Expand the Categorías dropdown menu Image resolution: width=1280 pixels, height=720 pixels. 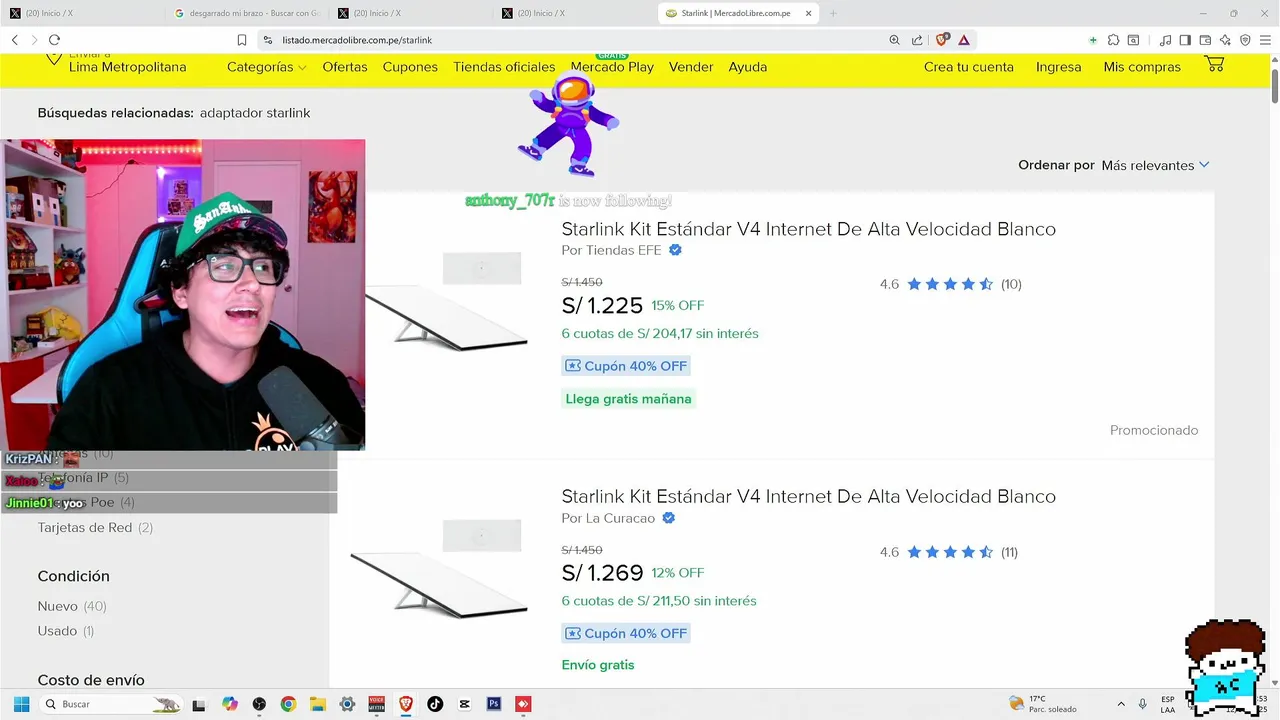pos(266,67)
